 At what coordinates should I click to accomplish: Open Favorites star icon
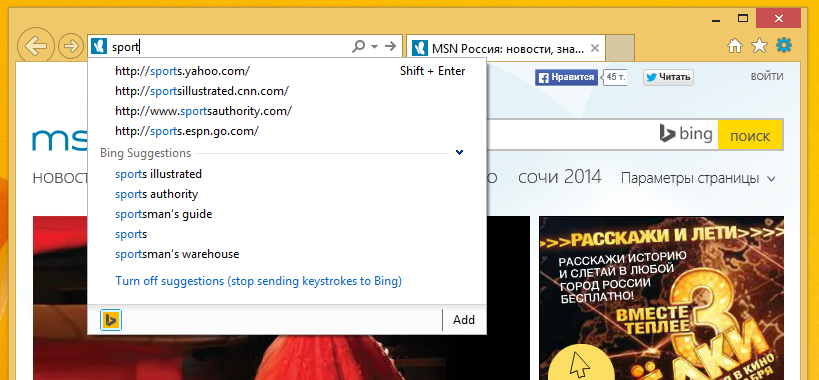[759, 46]
